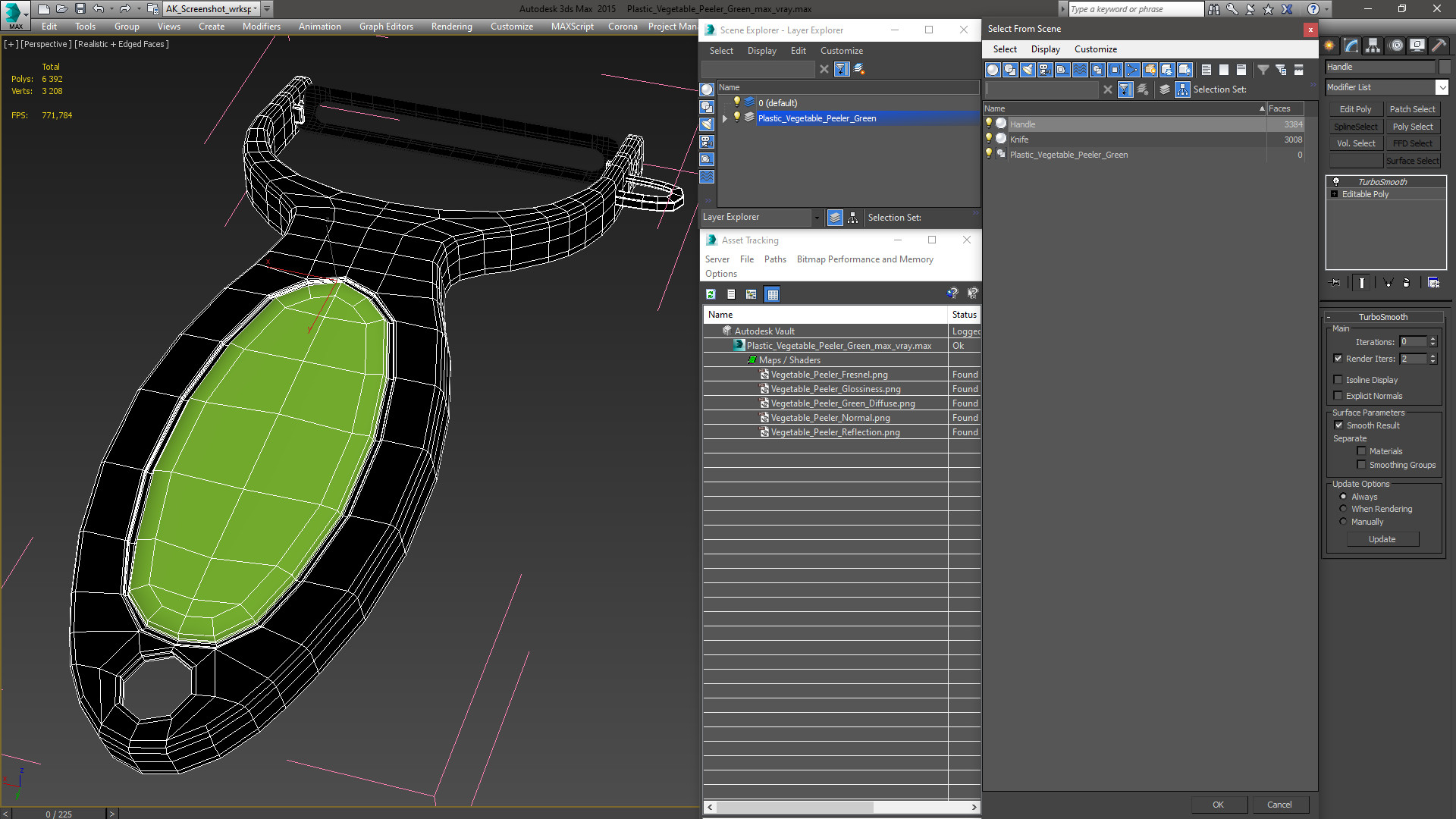Toggle visibility bulb of Knife object
This screenshot has width=1456, height=819.
pos(988,139)
